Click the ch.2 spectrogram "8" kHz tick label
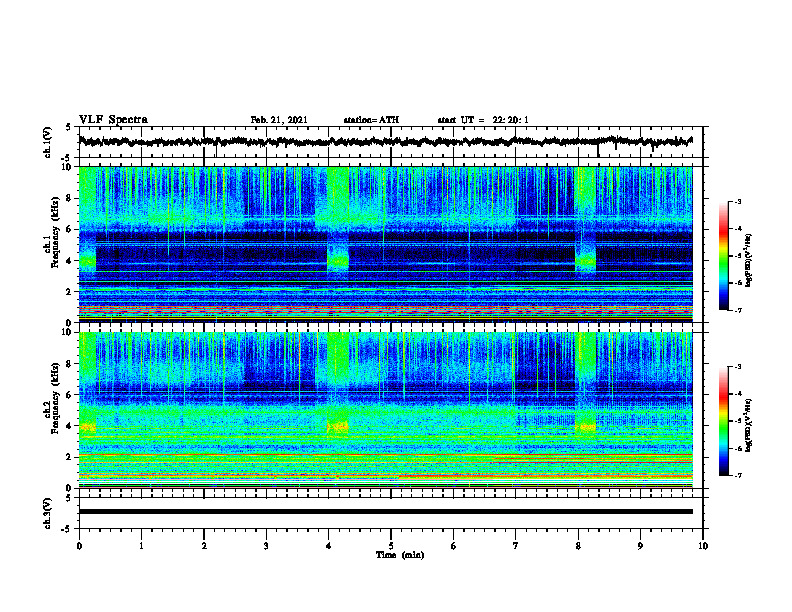This screenshot has height=612, width=792. [70, 364]
